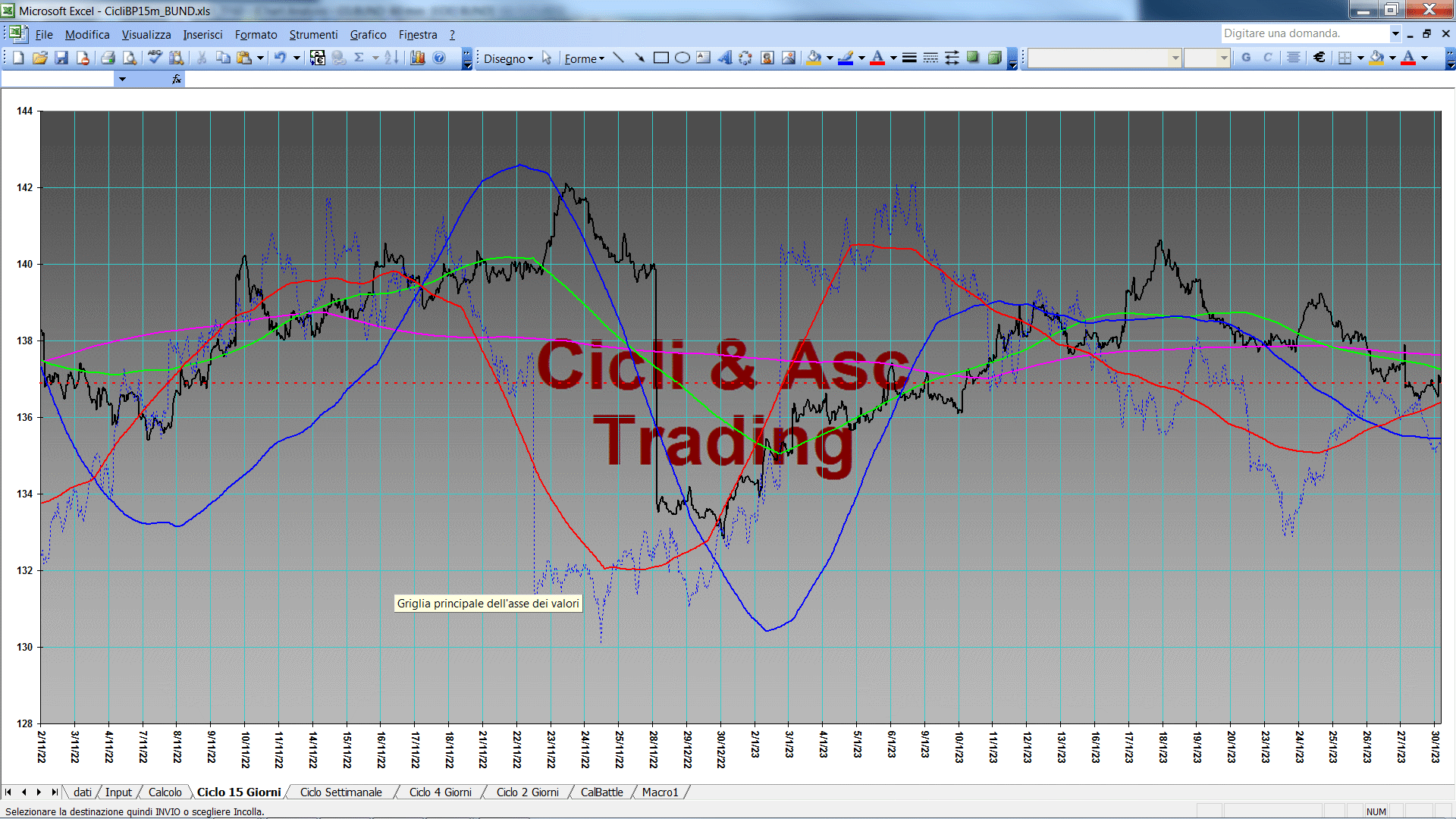Insert Clip Art from the Drawing toolbar
The width and height of the screenshot is (1456, 819).
tap(767, 58)
